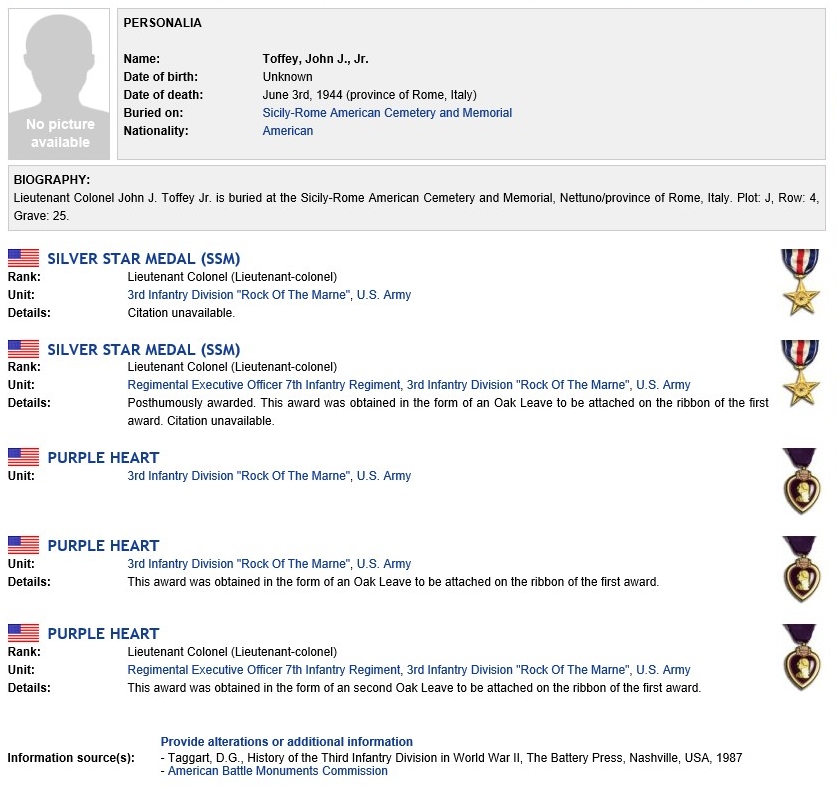Screen dimensions: 837x791
Task: Click the 'No picture available' placeholder
Action: tap(59, 84)
